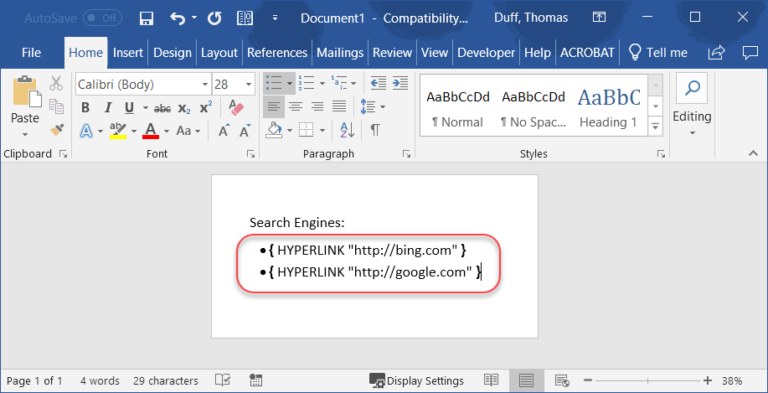Open Paragraph dialog launcher

point(407,154)
